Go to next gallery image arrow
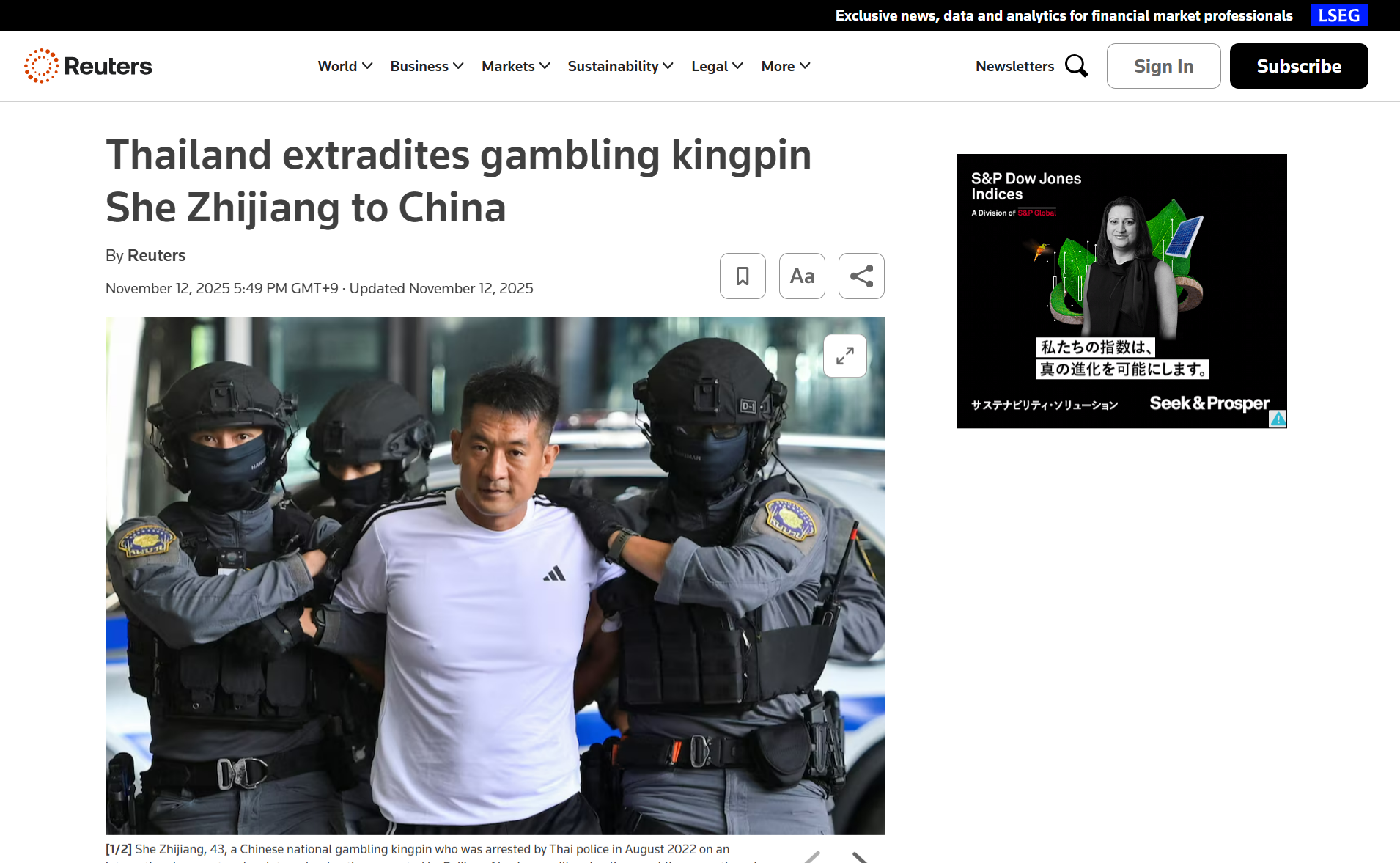Screen dimensions: 1400x863 [860, 857]
